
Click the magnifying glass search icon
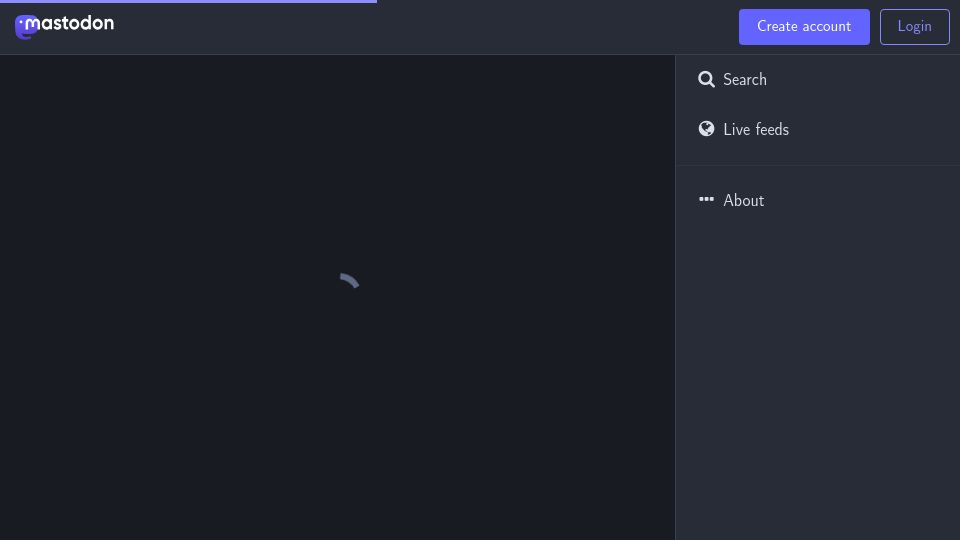tap(707, 80)
